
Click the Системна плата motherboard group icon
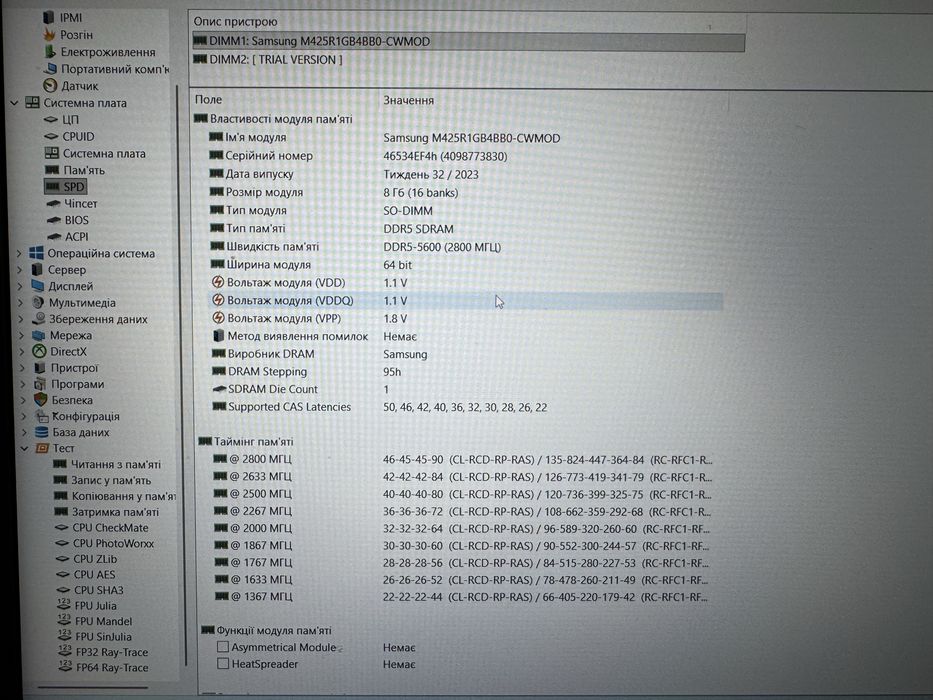click(32, 102)
